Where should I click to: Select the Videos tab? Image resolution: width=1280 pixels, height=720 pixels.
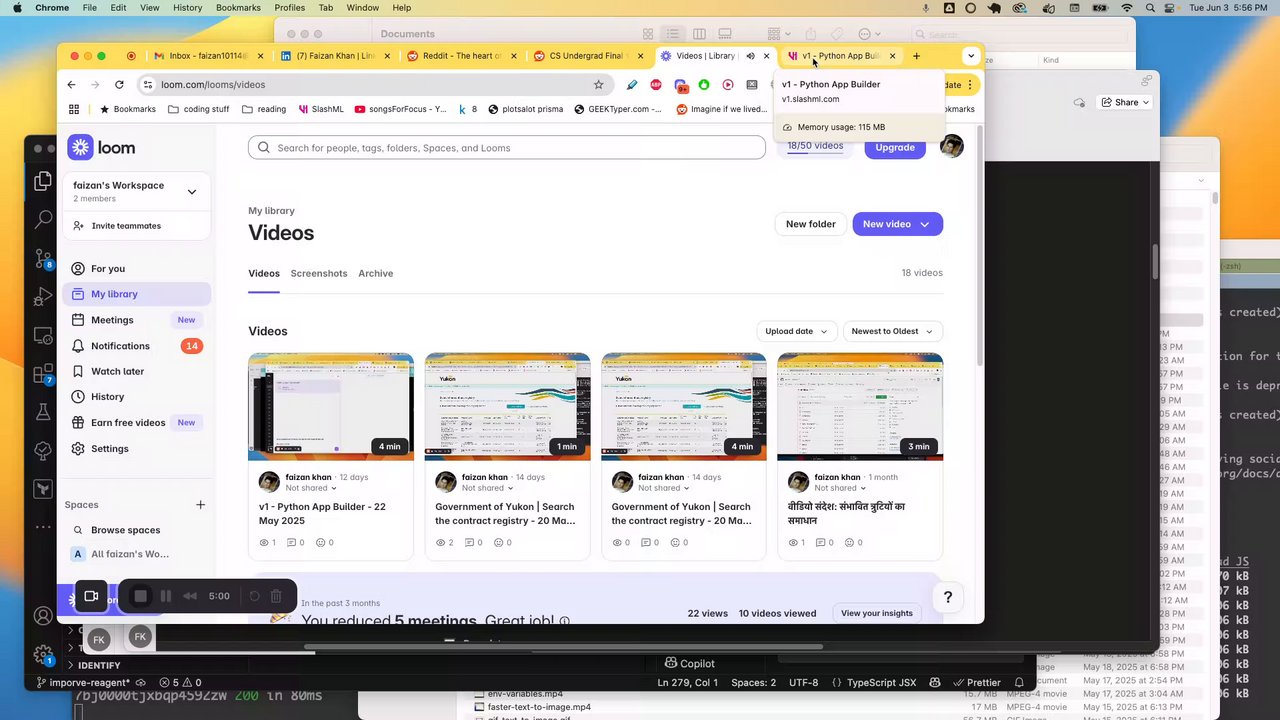click(264, 273)
